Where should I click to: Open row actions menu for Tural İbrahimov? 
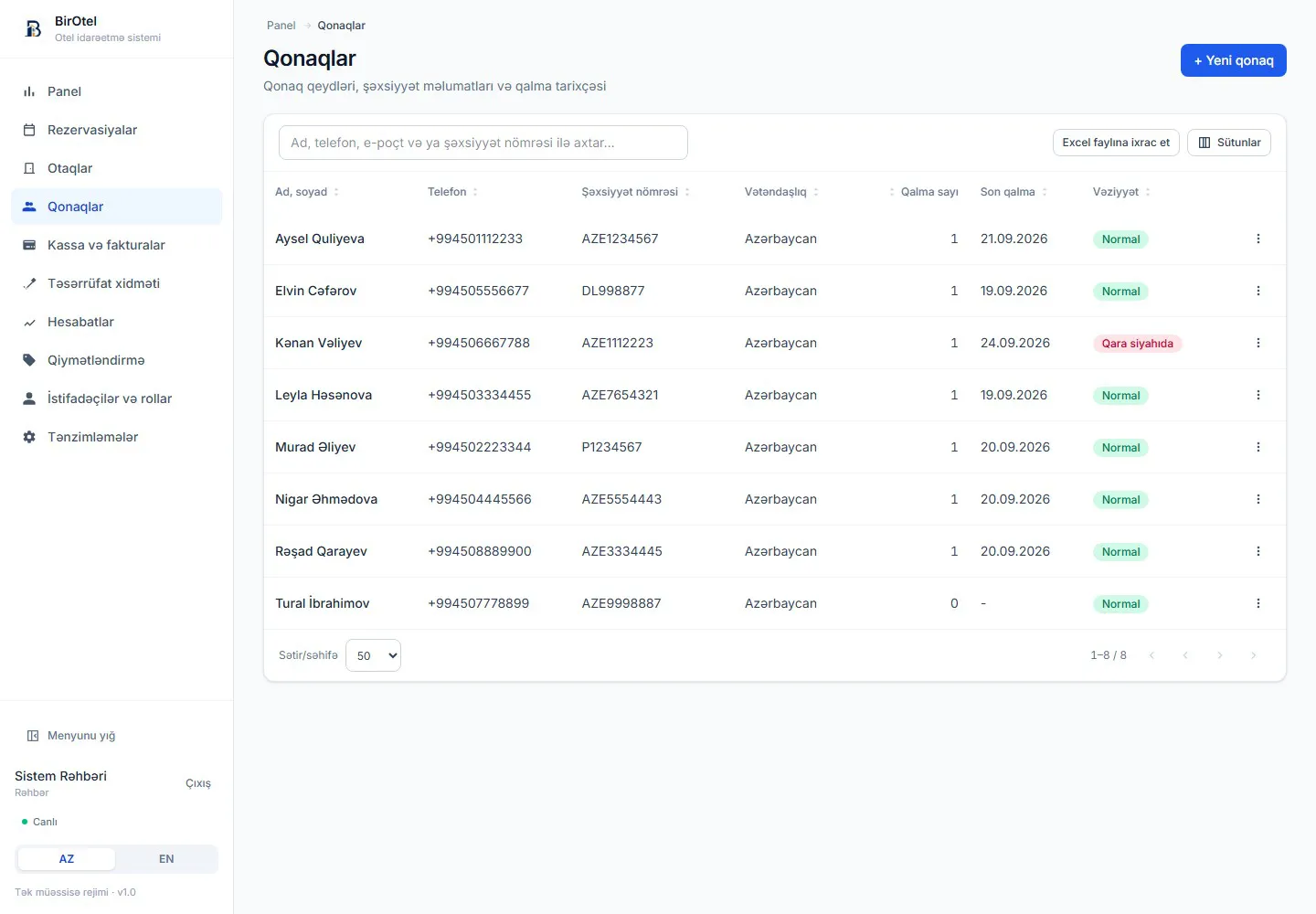1258,603
